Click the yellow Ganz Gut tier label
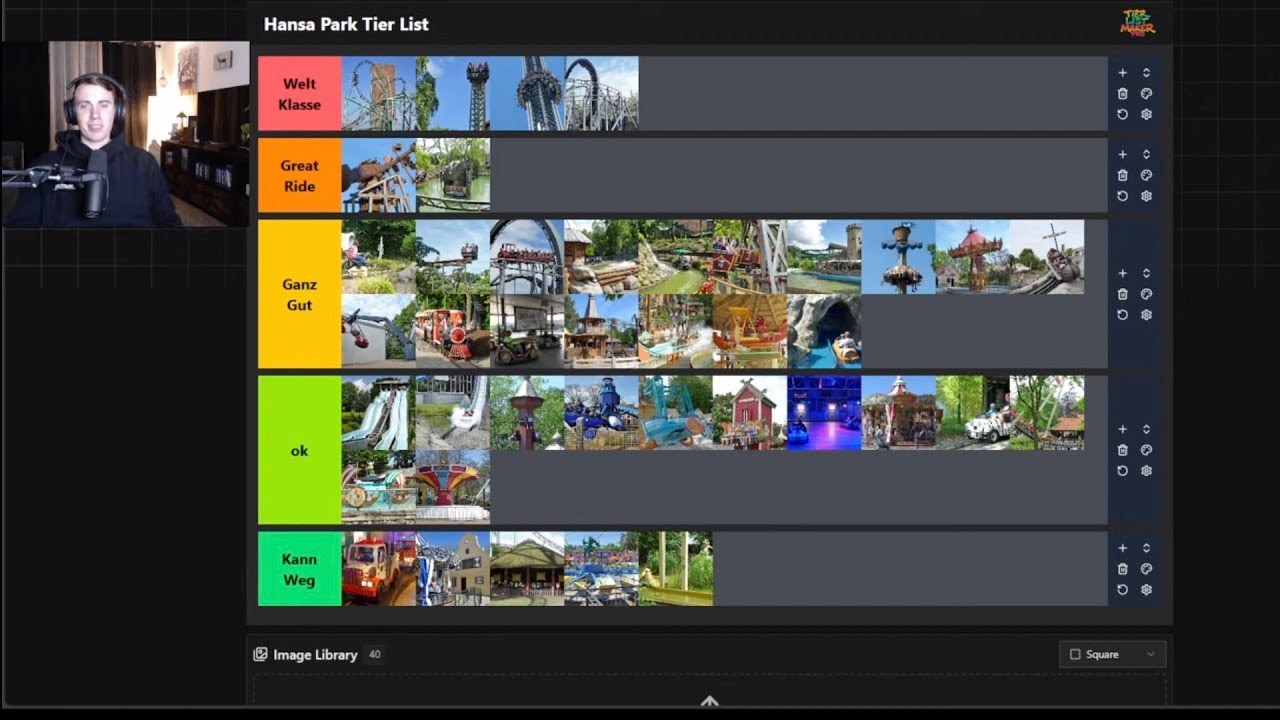1280x720 pixels. 300,294
